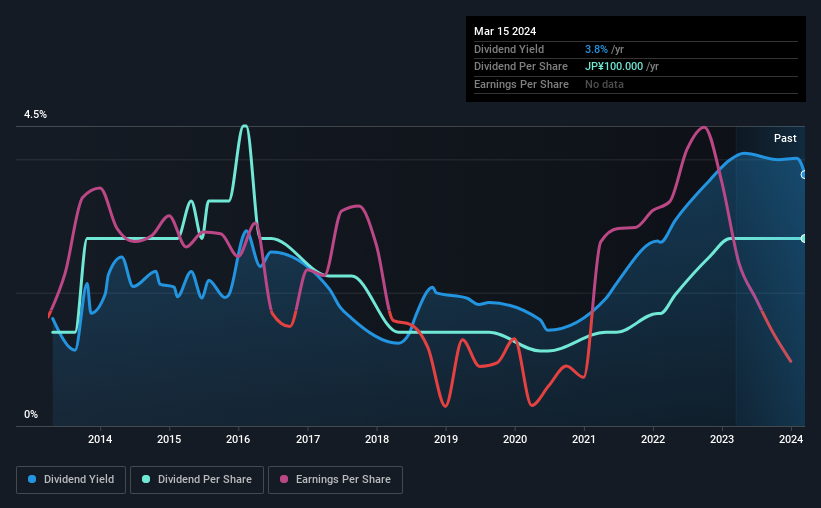Click the Mar 15 2024 tooltip date
Screen dimensions: 821x508
(x=505, y=31)
